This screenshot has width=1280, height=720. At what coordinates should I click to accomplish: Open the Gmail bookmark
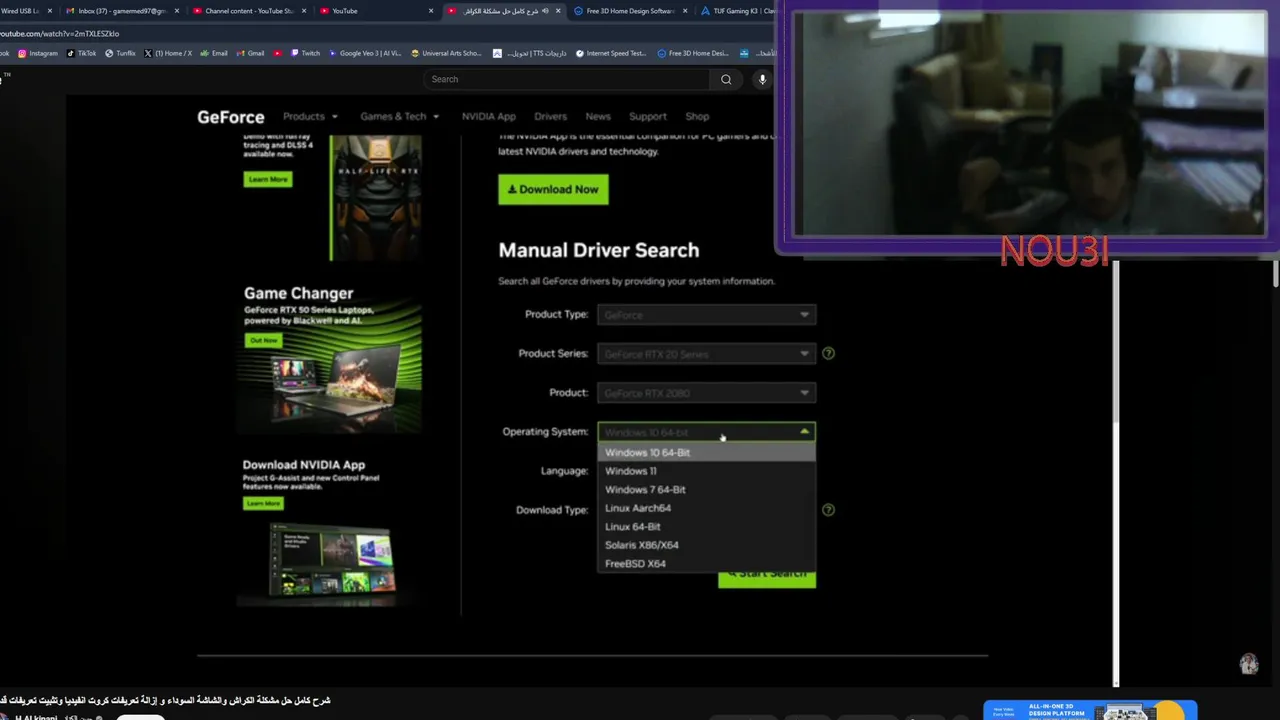(x=251, y=53)
